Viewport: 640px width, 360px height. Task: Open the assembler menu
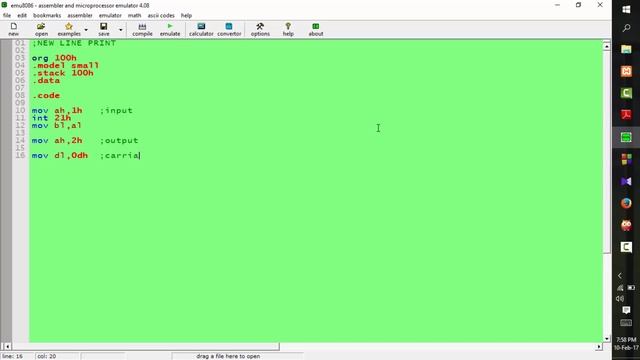80,16
